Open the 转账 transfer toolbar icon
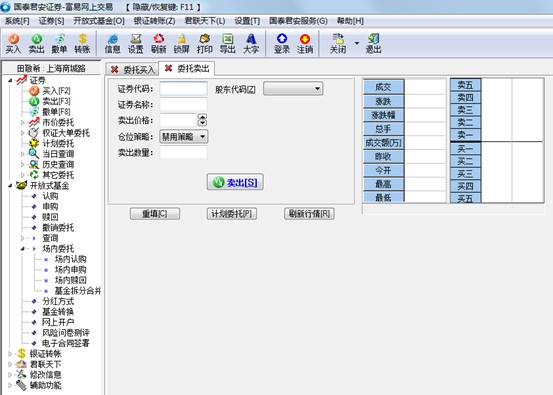The height and width of the screenshot is (395, 553). click(82, 44)
